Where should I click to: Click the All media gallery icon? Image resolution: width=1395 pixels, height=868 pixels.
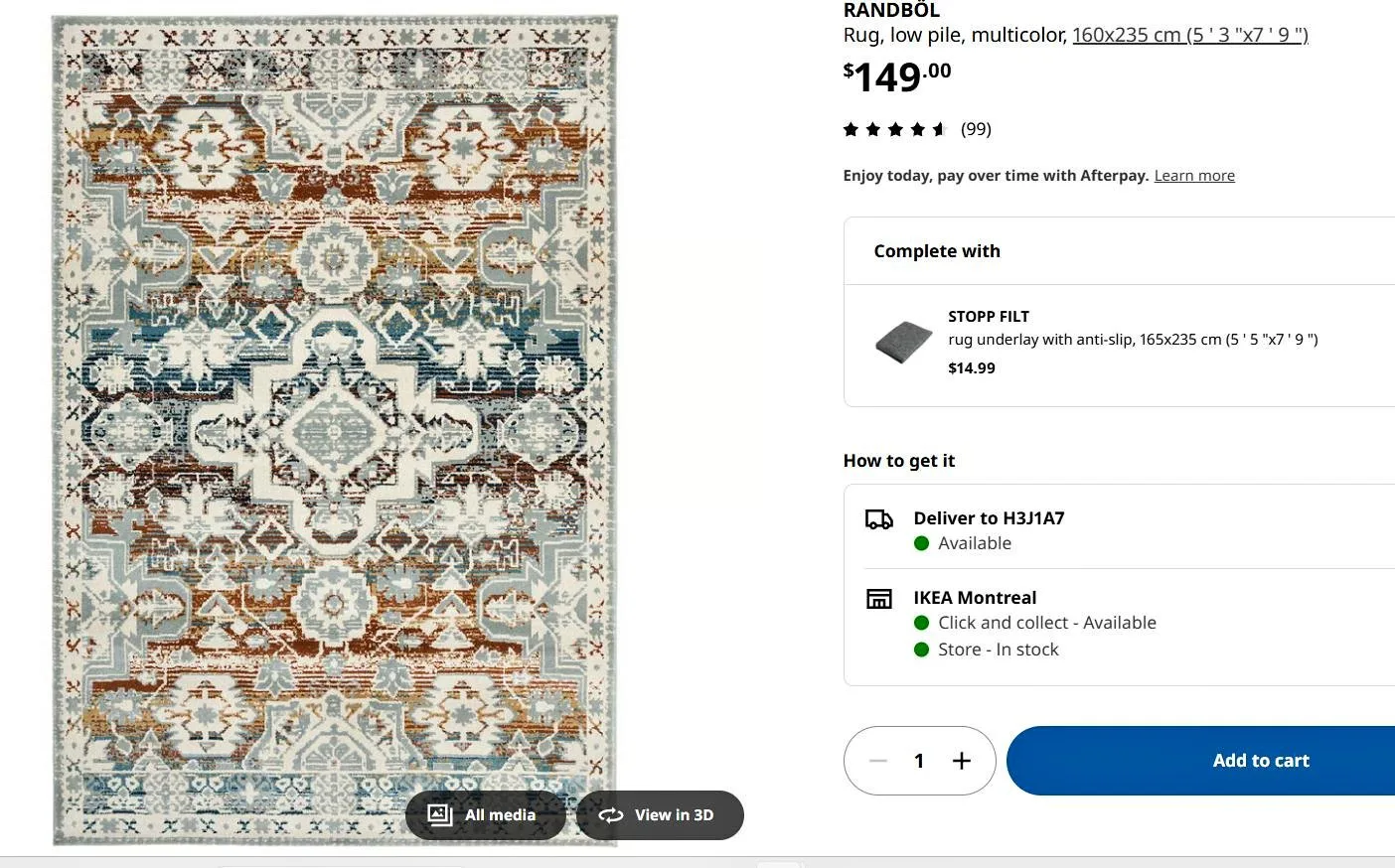pyautogui.click(x=440, y=815)
